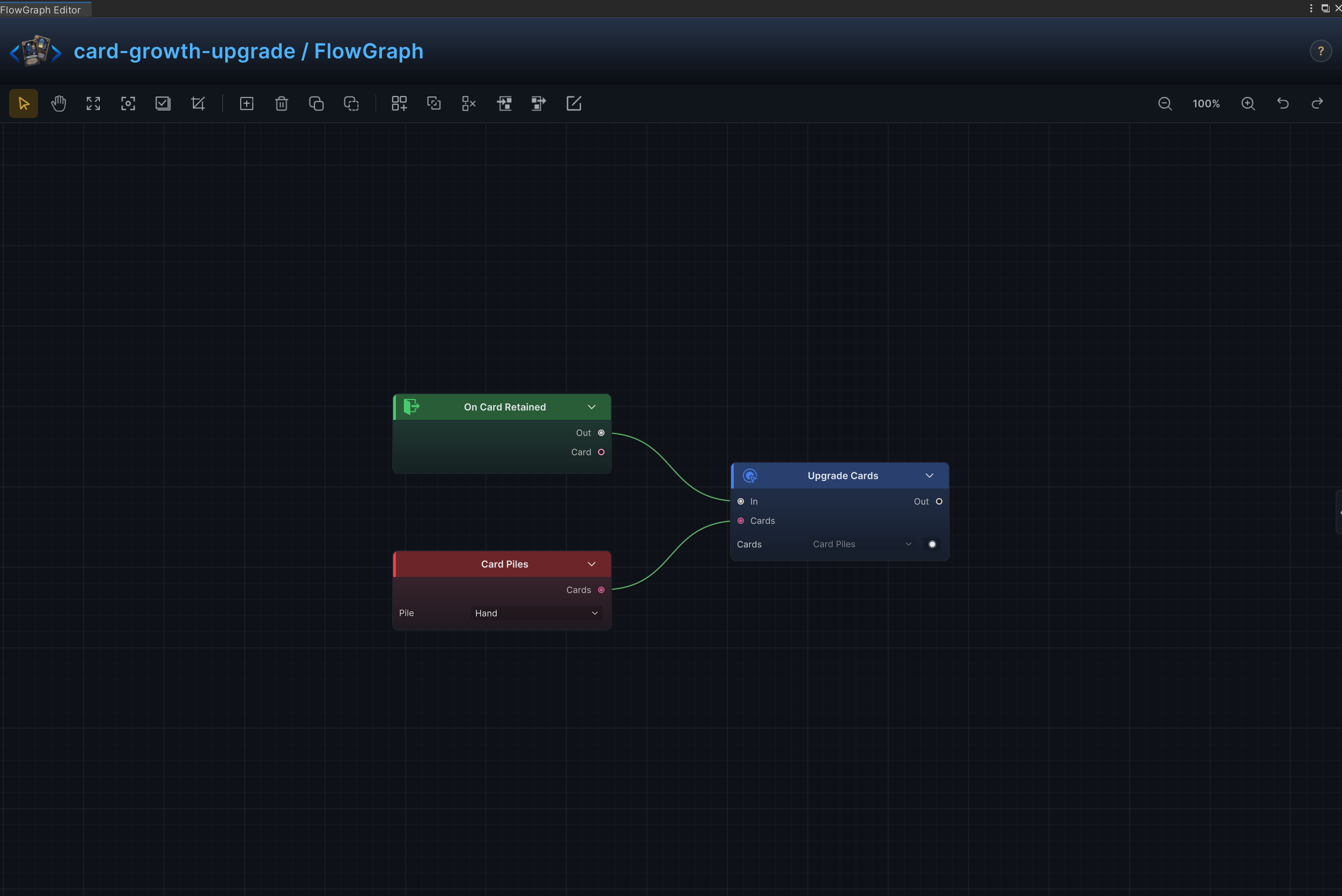Click the card deck logo icon

coord(35,51)
